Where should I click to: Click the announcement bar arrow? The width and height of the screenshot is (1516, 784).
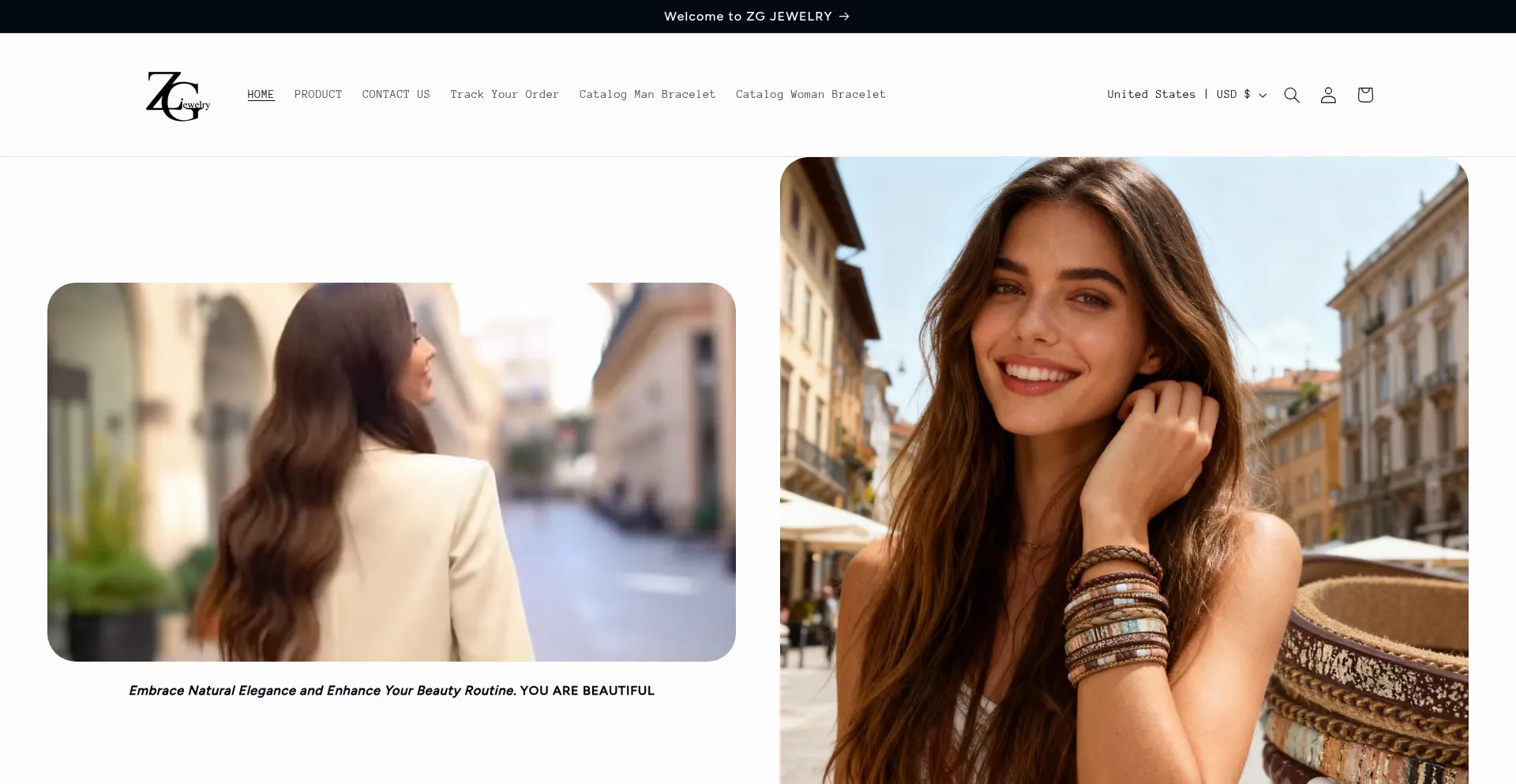point(844,17)
